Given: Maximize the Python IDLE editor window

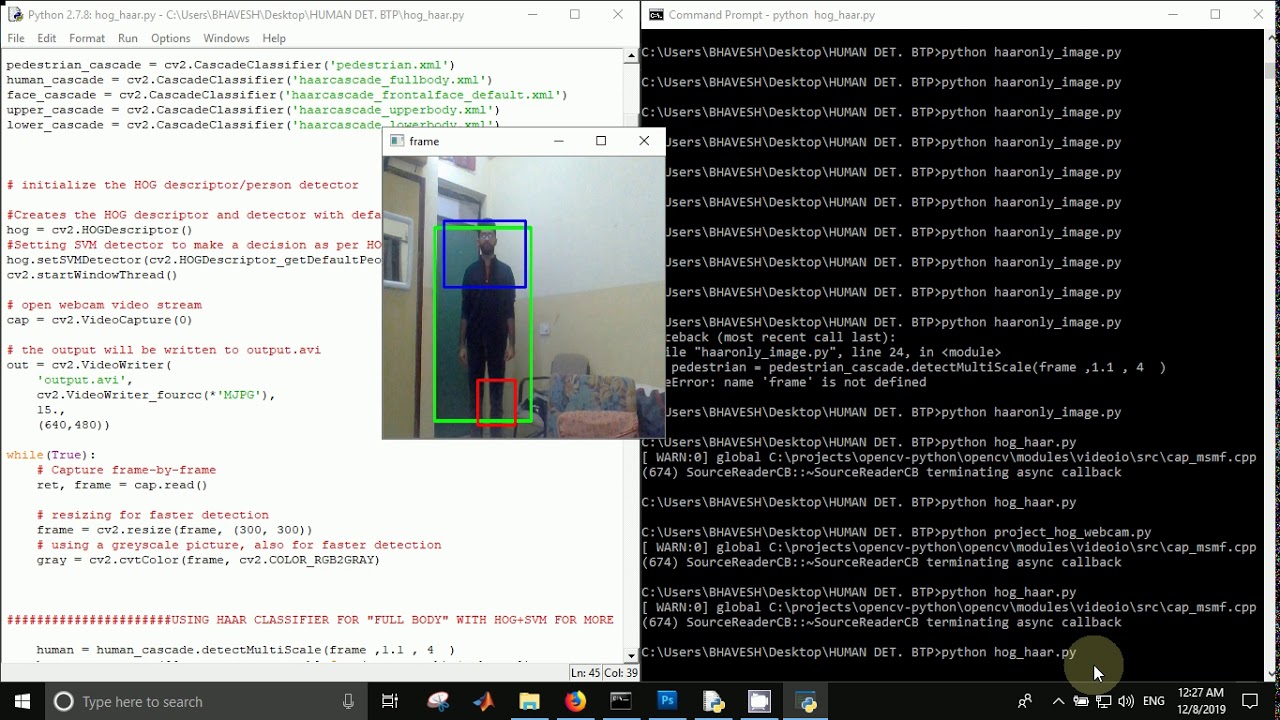Looking at the screenshot, I should (574, 15).
